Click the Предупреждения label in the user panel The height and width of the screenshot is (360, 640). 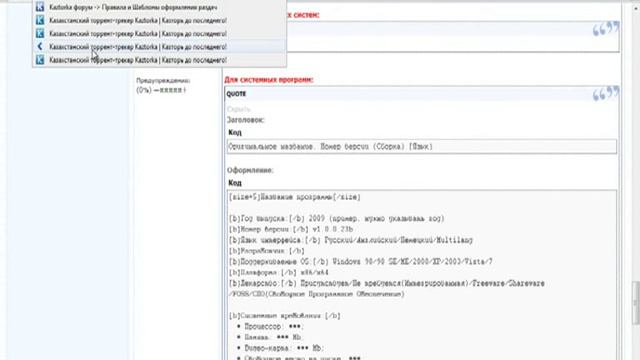[x=163, y=81]
